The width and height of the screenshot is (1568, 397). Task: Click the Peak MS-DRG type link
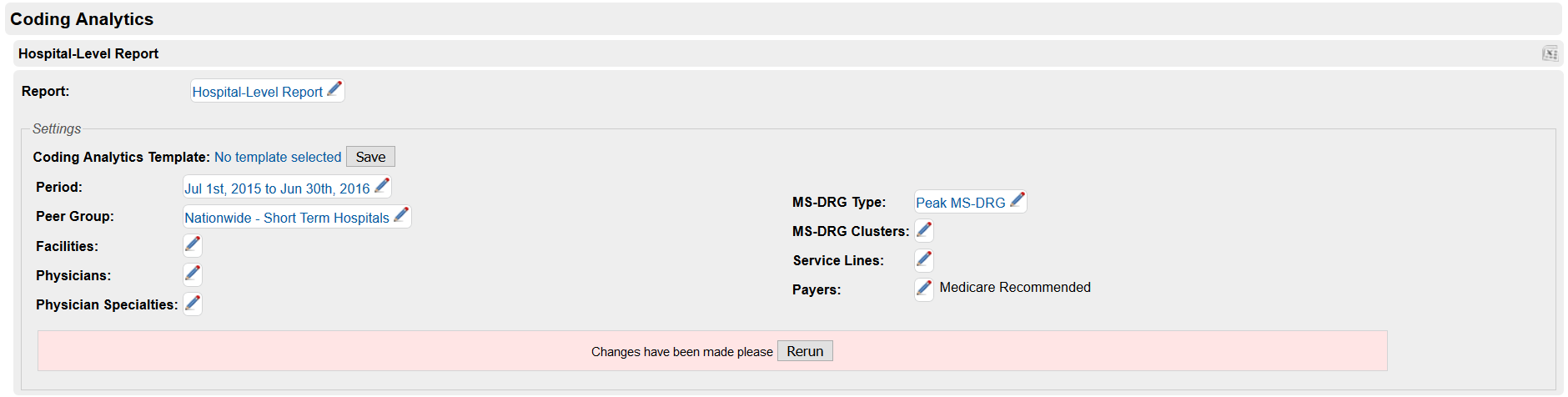tap(961, 203)
